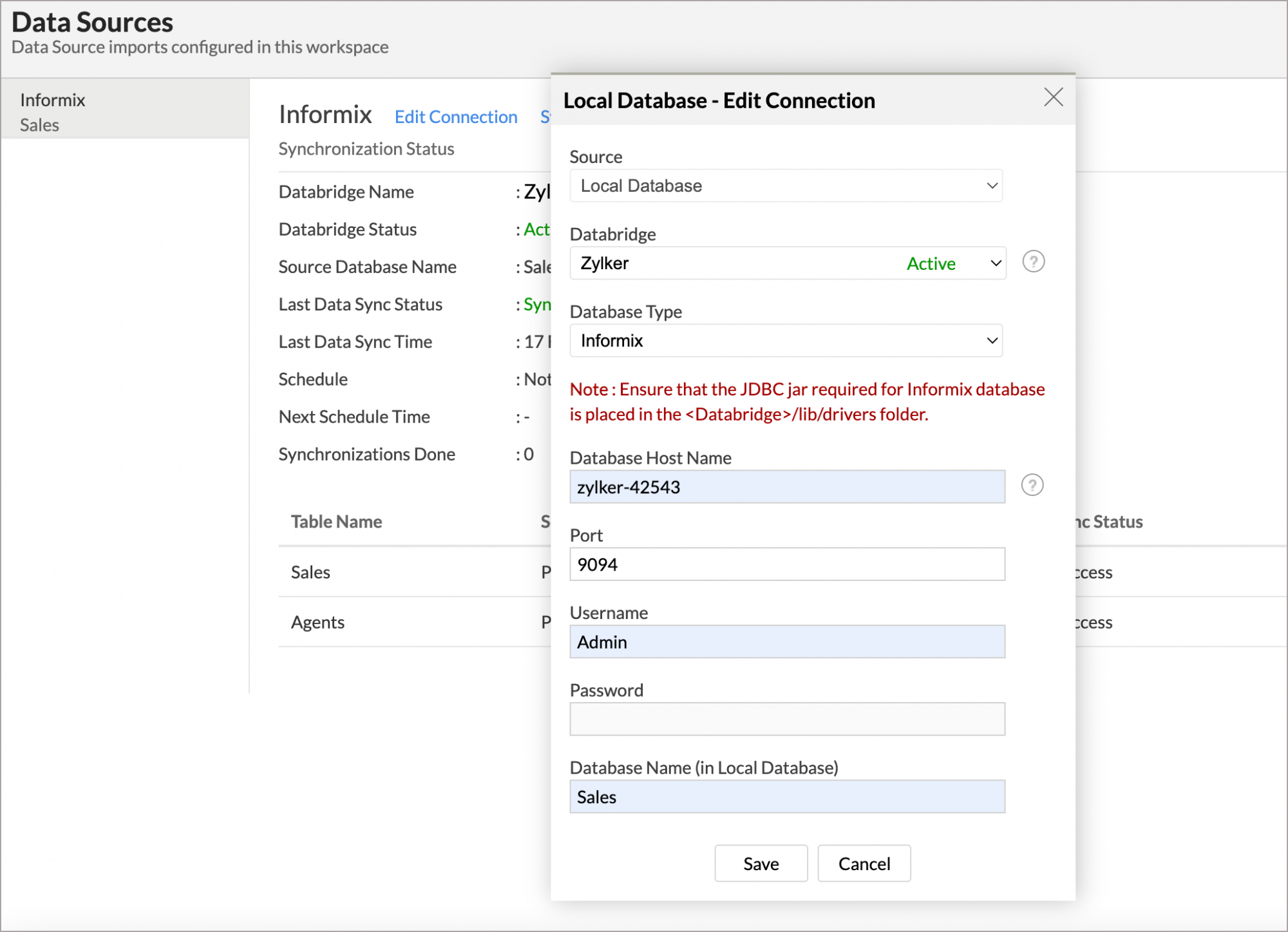Select Informix in the left sidebar
The height and width of the screenshot is (932, 1288).
click(x=53, y=100)
